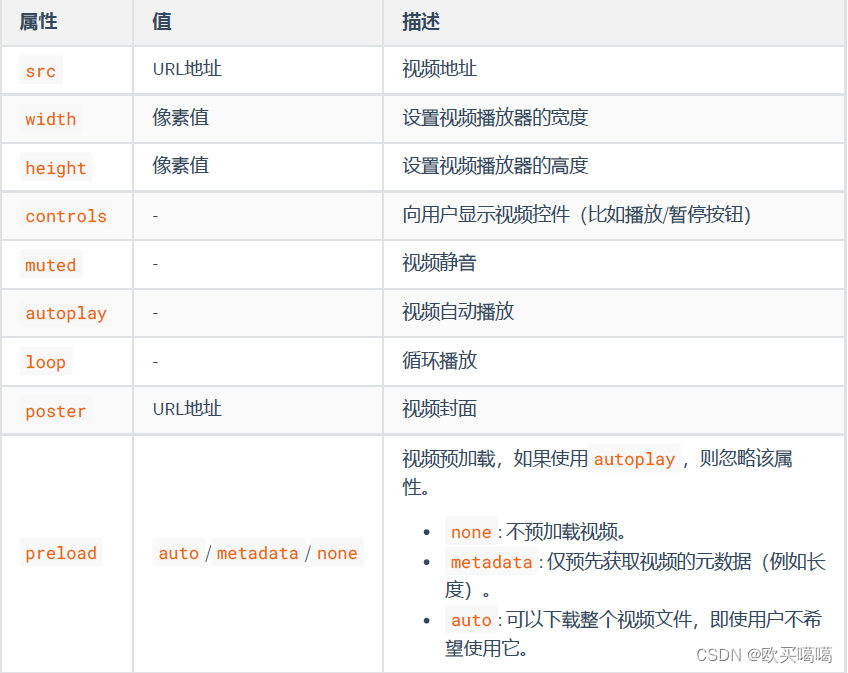The image size is (848, 673).
Task: Click 设置视频播放器的高度 description
Action: pyautogui.click(x=495, y=166)
